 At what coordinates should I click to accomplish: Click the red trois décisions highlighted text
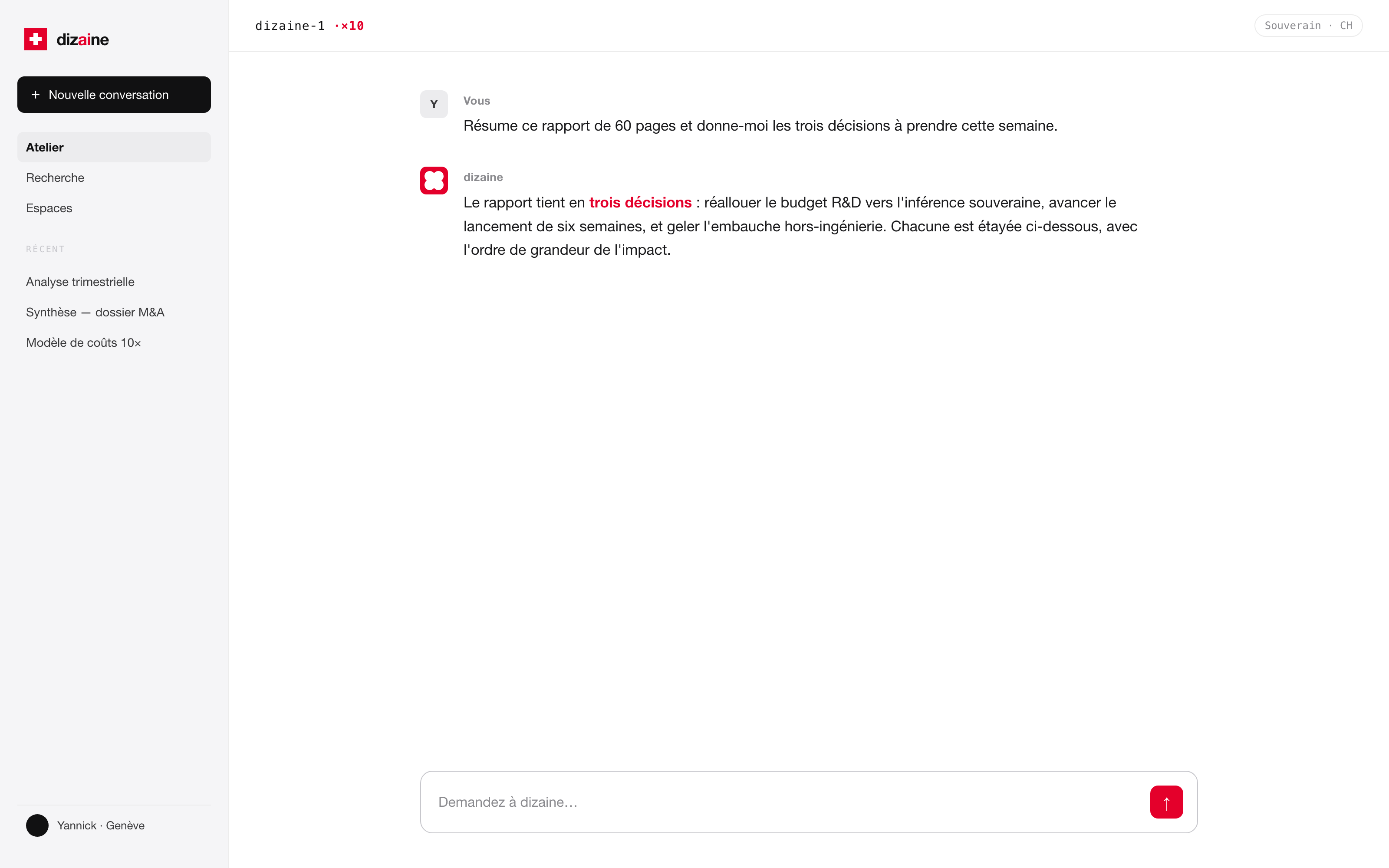[641, 203]
